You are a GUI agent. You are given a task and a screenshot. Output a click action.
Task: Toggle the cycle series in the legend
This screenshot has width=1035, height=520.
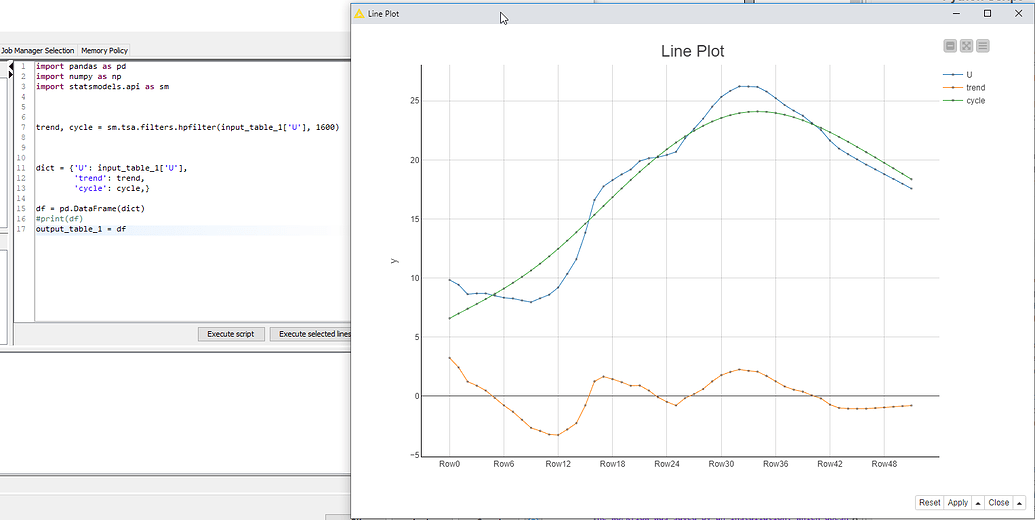pos(964,100)
